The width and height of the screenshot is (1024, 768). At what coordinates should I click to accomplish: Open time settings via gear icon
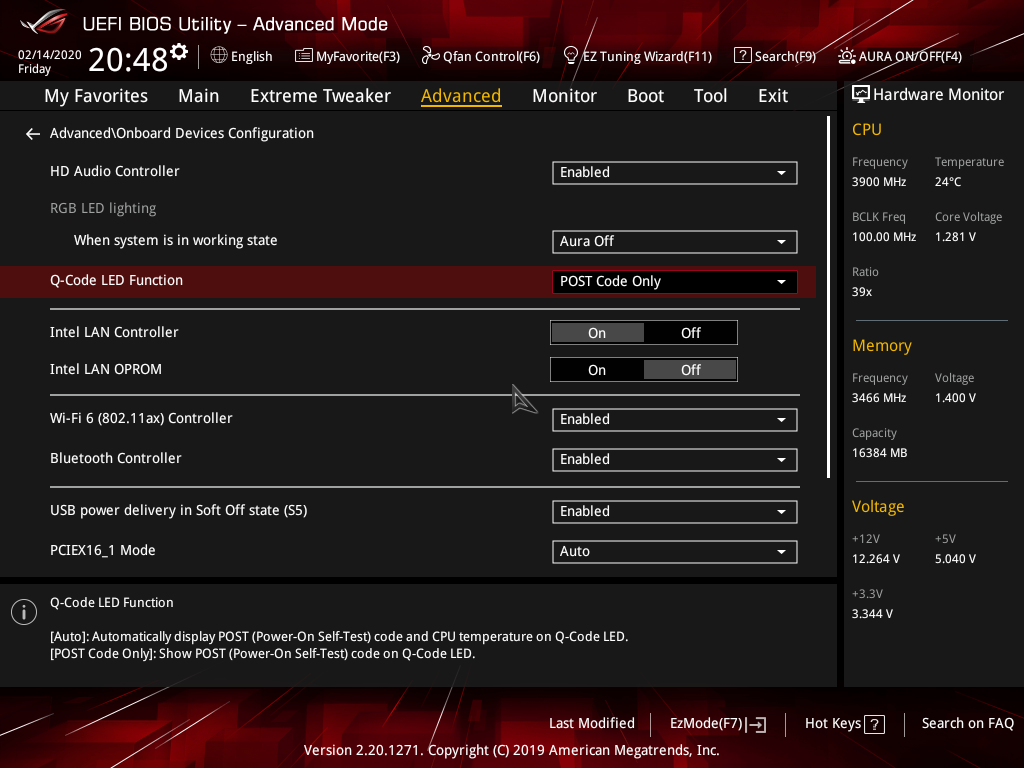(179, 51)
